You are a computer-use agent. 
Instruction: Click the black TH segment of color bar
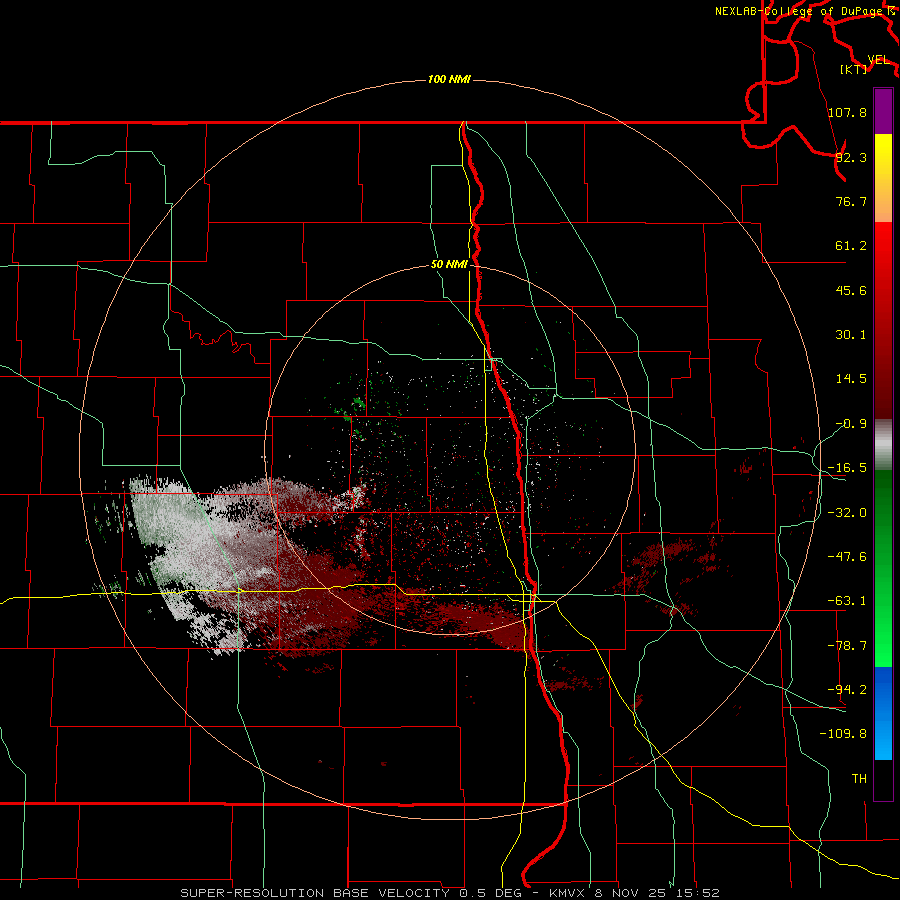(x=883, y=780)
